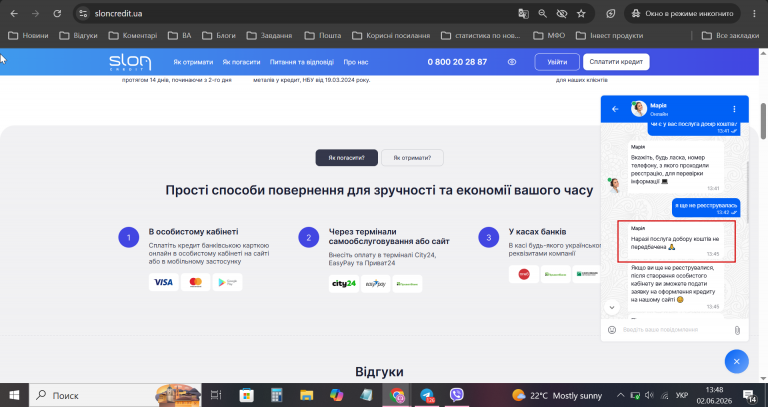Click the chat message input field
768x407 pixels.
tap(675, 330)
